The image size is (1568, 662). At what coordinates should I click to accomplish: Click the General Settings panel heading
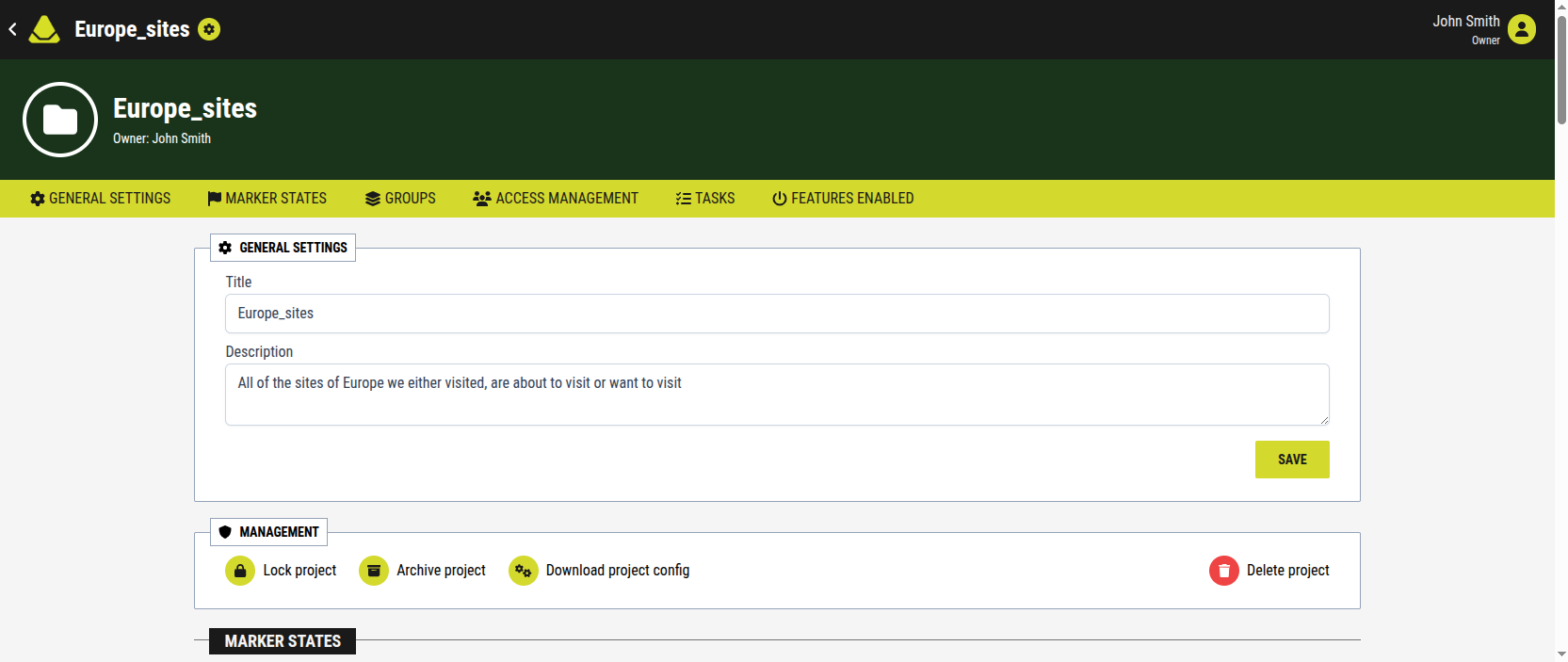coord(283,248)
